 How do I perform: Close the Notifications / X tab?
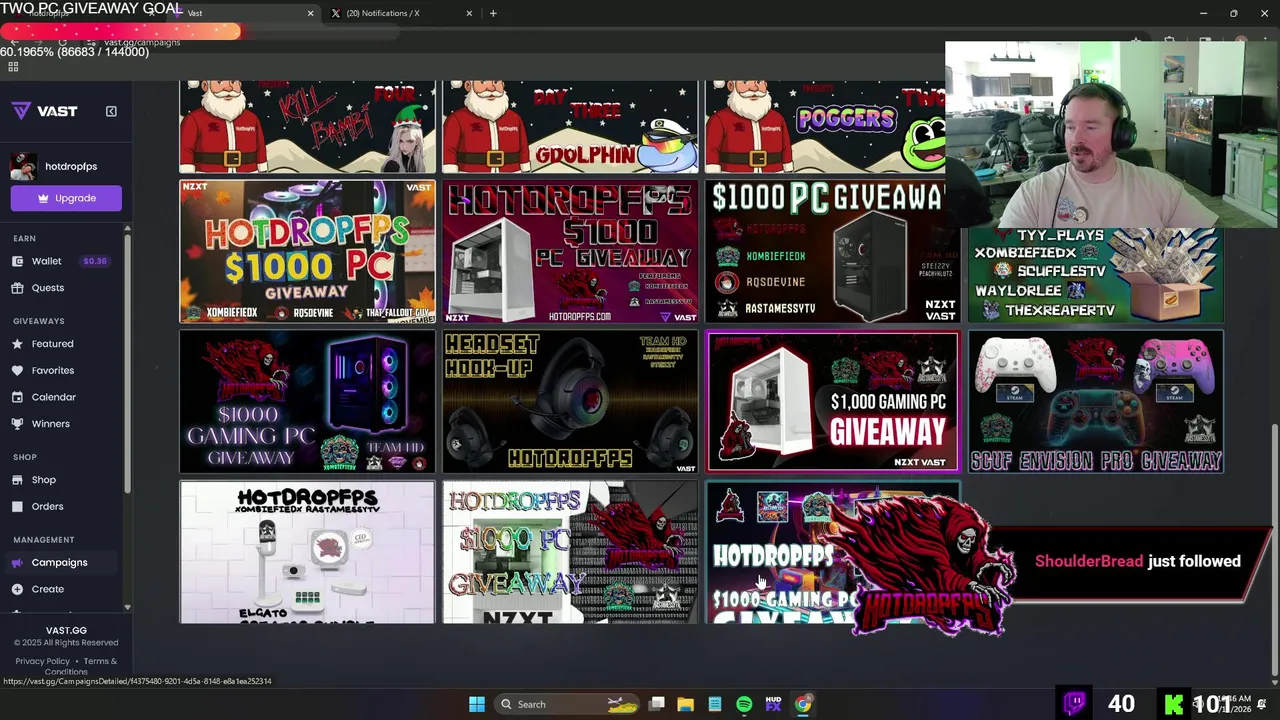coord(469,13)
